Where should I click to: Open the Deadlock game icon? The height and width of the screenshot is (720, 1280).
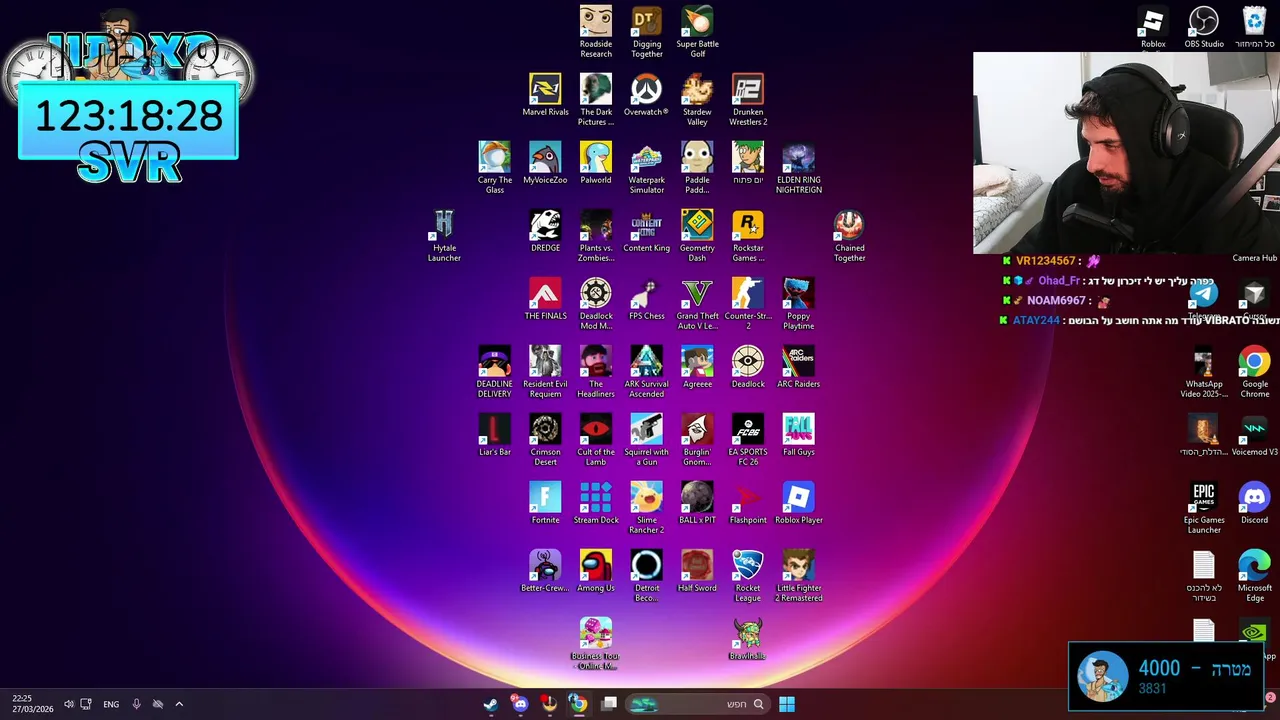pyautogui.click(x=748, y=367)
